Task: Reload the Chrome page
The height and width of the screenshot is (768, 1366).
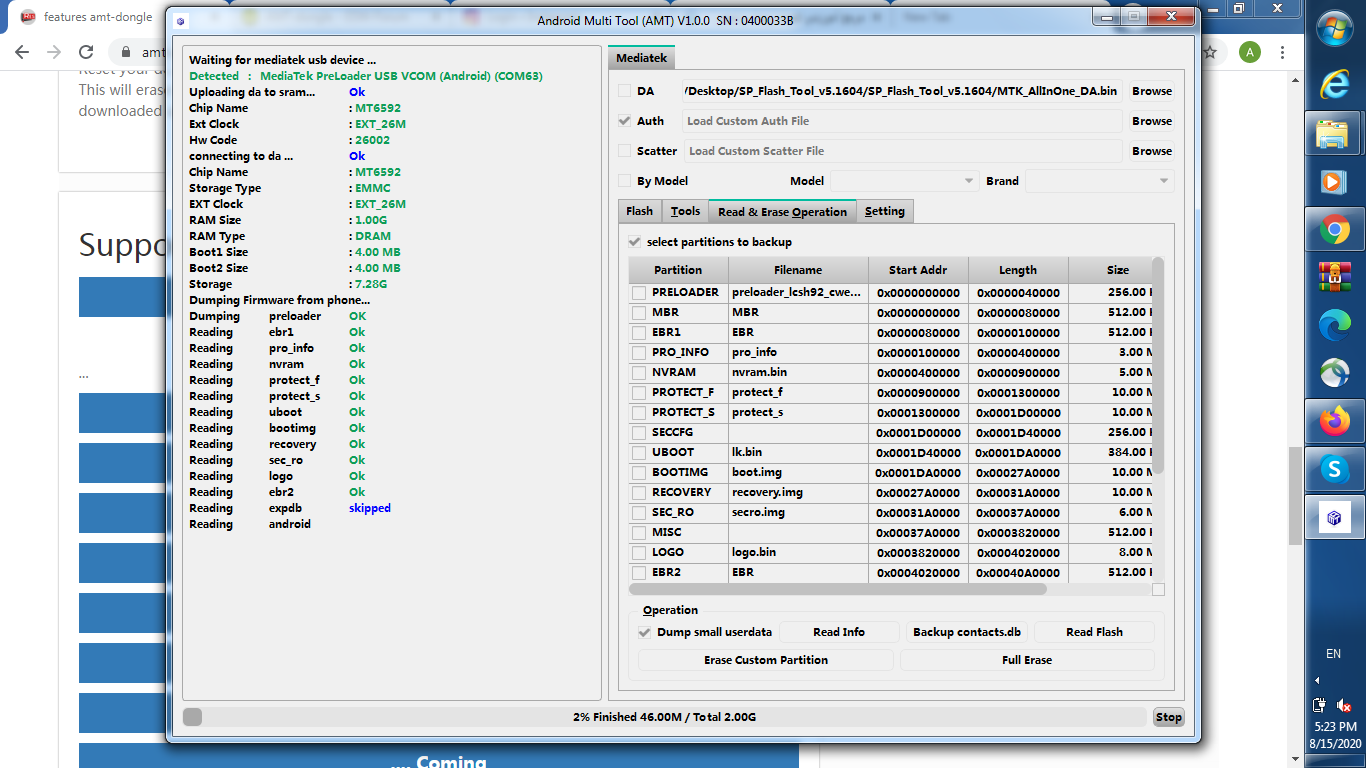Action: 86,52
